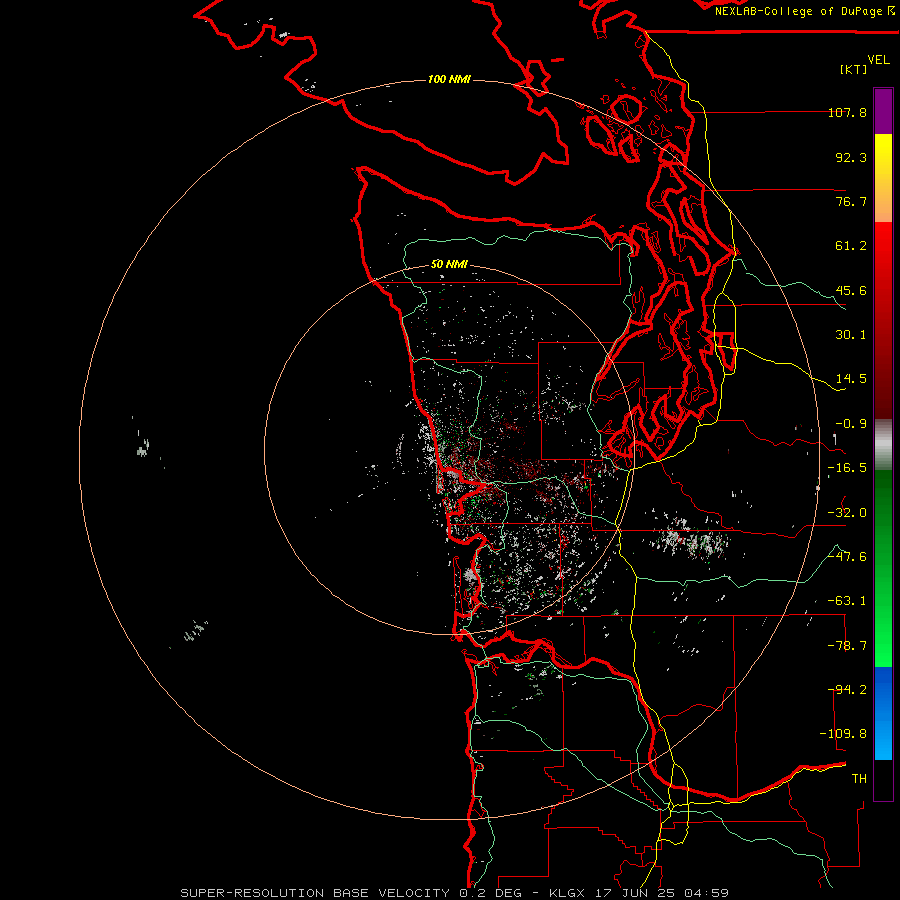Pick the purple segment of velocity color bar

(x=883, y=111)
